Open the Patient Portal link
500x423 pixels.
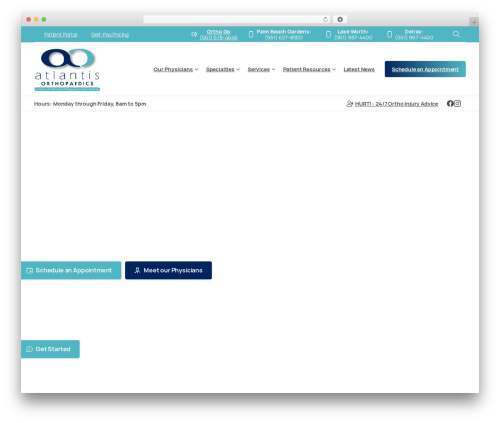[x=60, y=35]
